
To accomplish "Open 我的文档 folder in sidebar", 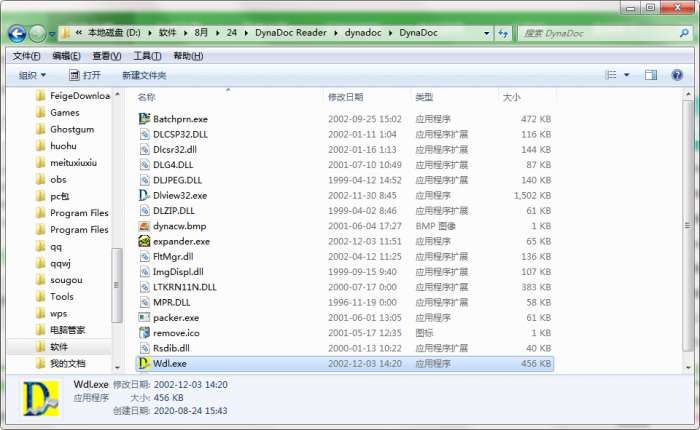I will tap(60, 364).
